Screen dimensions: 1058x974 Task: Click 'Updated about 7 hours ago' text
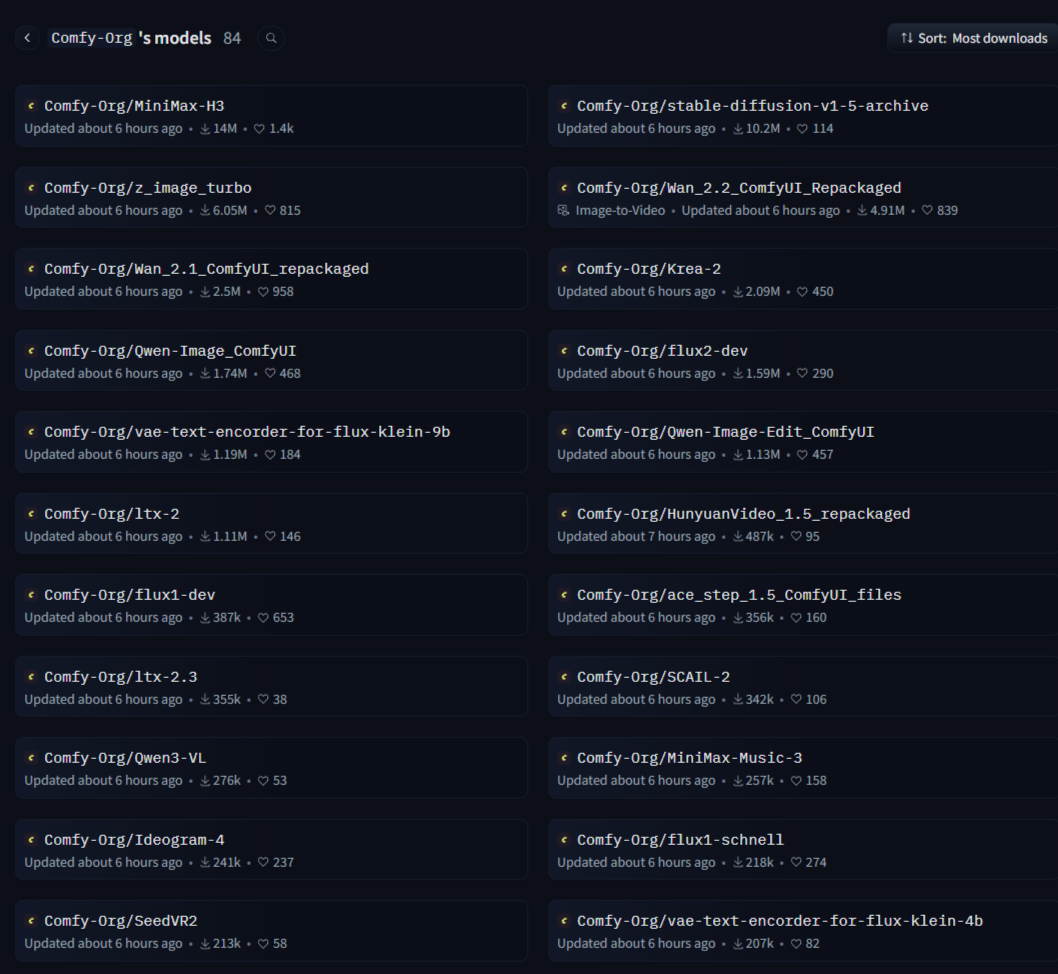[x=636, y=537]
